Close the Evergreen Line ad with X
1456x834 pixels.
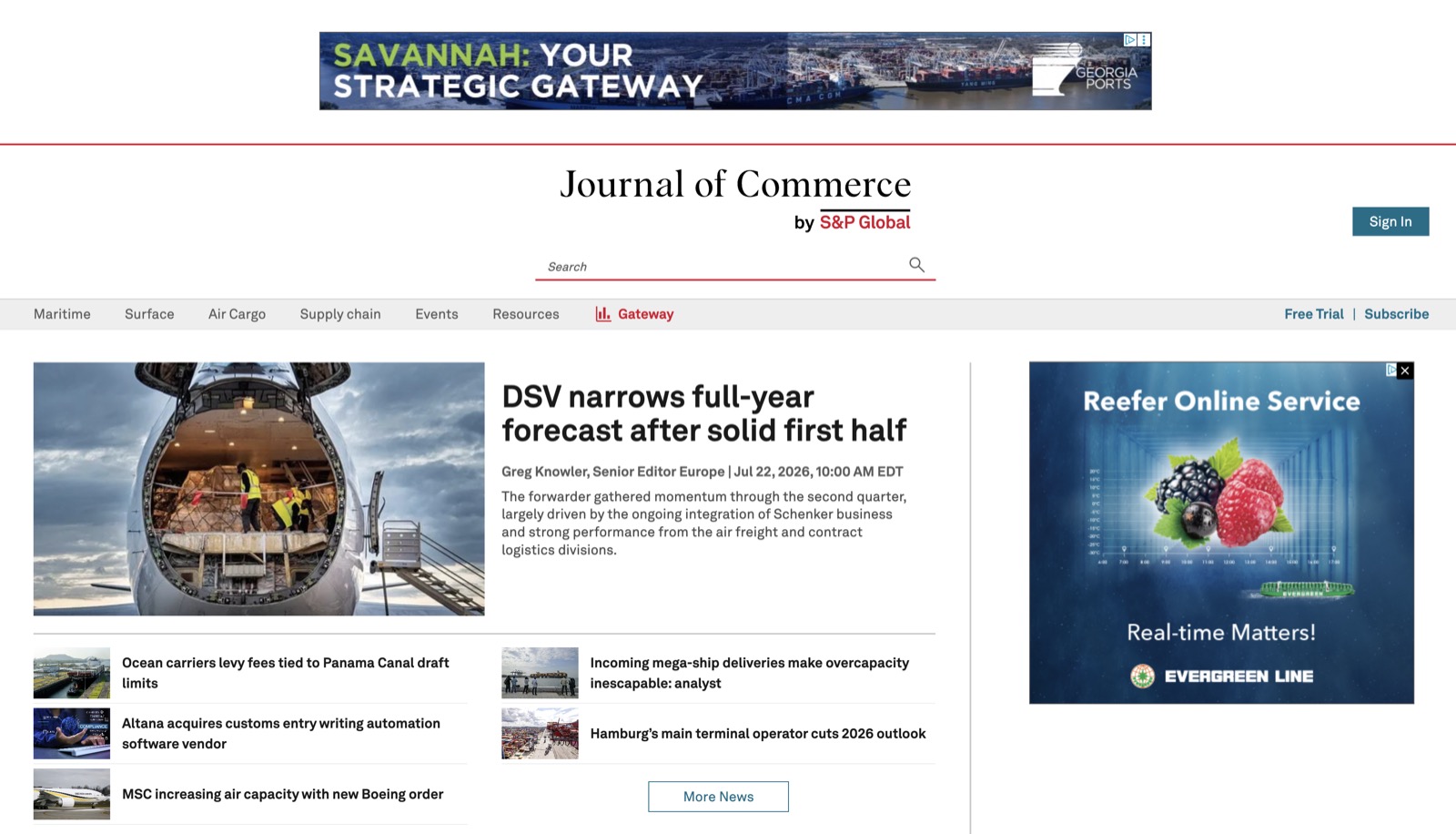pyautogui.click(x=1405, y=371)
